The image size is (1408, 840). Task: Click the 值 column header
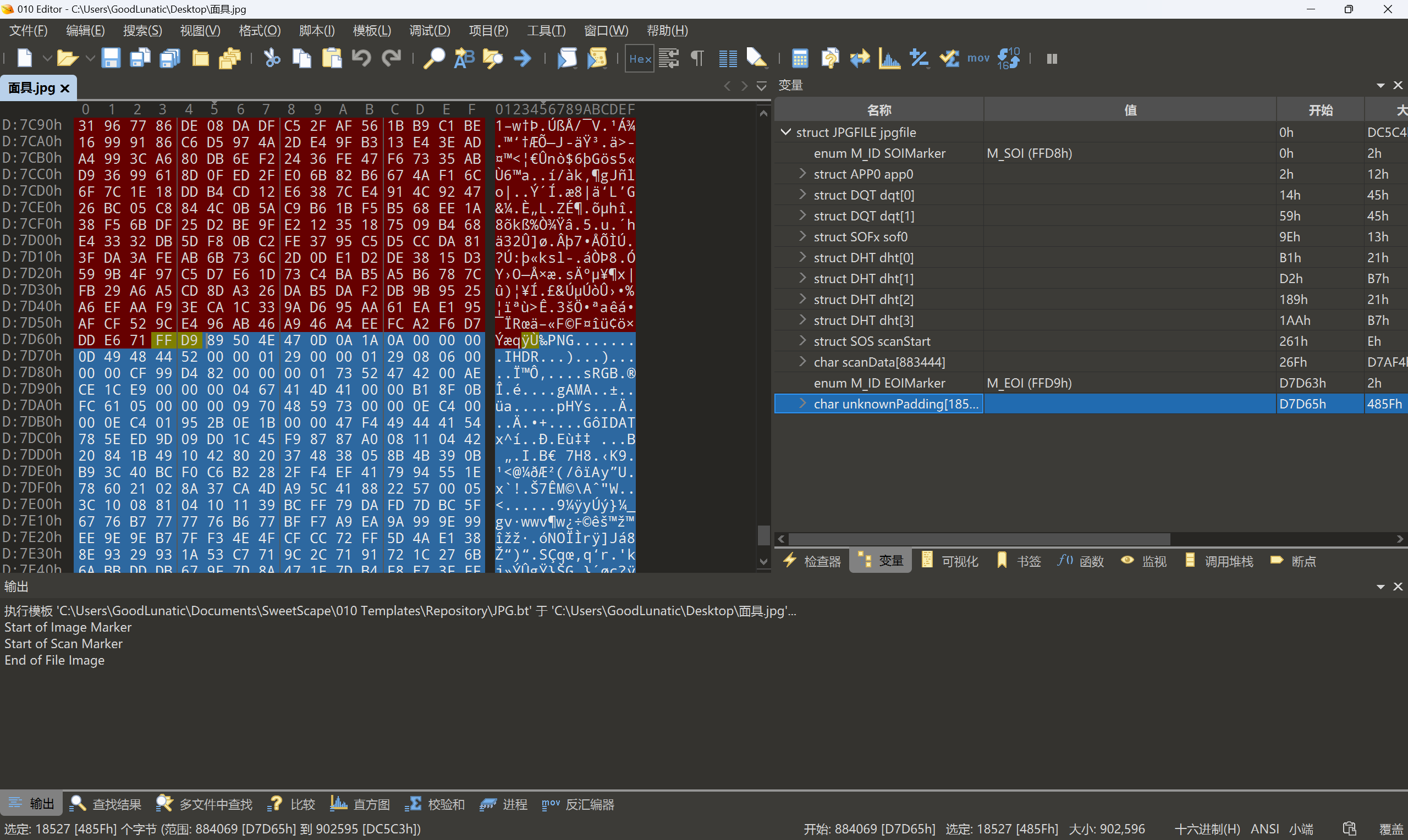pos(1130,110)
